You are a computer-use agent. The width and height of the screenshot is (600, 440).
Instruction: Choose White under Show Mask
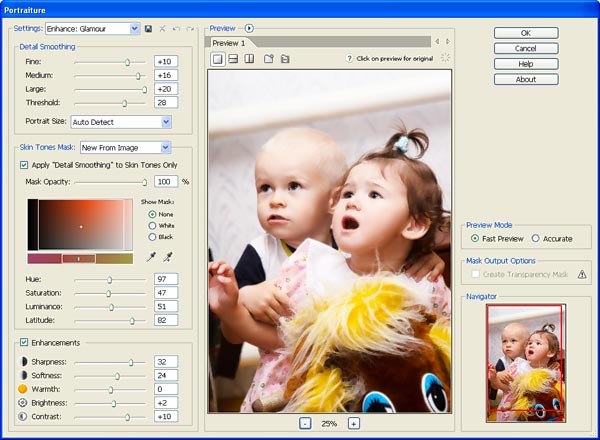pyautogui.click(x=152, y=225)
